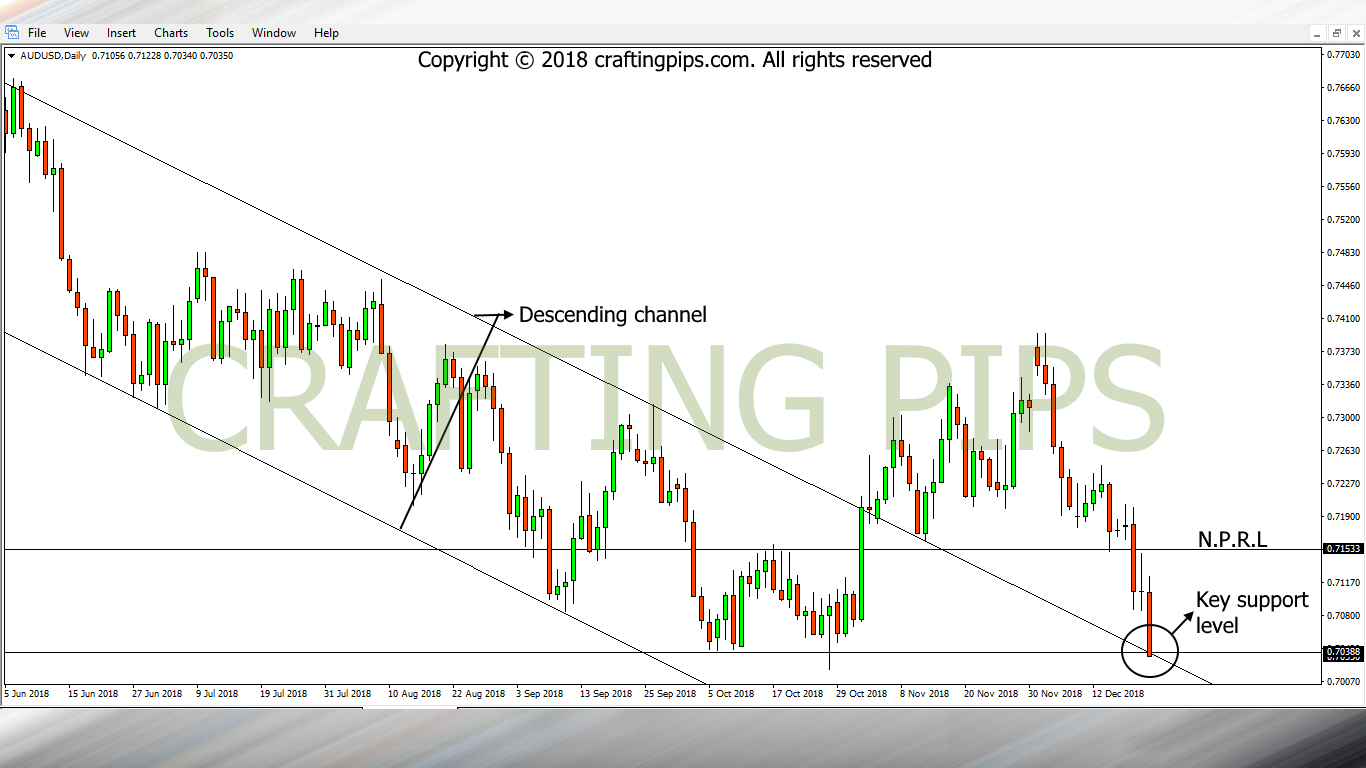Click the '12 Dec 2018' date label
The height and width of the screenshot is (768, 1366).
pos(1117,692)
